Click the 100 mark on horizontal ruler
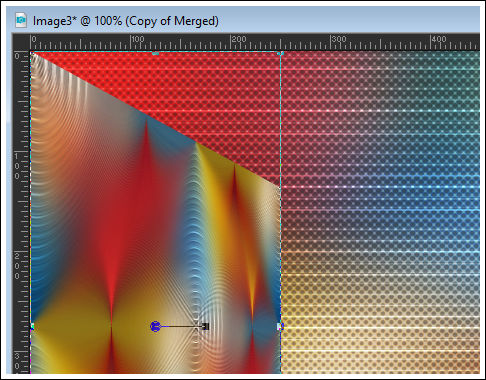The width and height of the screenshot is (486, 380). [138, 39]
